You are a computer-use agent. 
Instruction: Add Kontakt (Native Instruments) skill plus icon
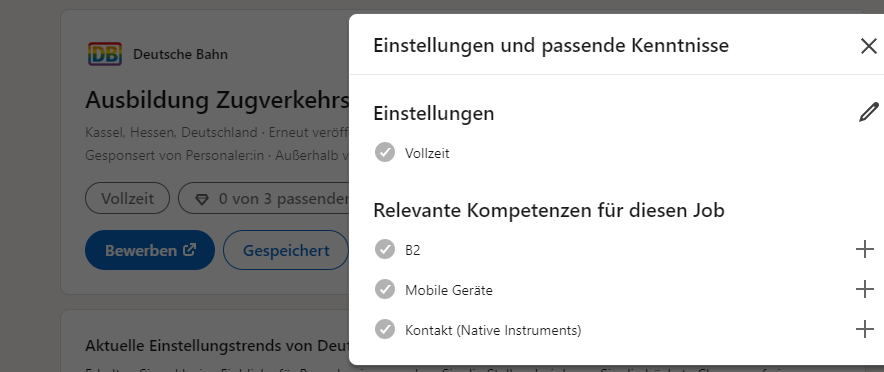point(865,329)
